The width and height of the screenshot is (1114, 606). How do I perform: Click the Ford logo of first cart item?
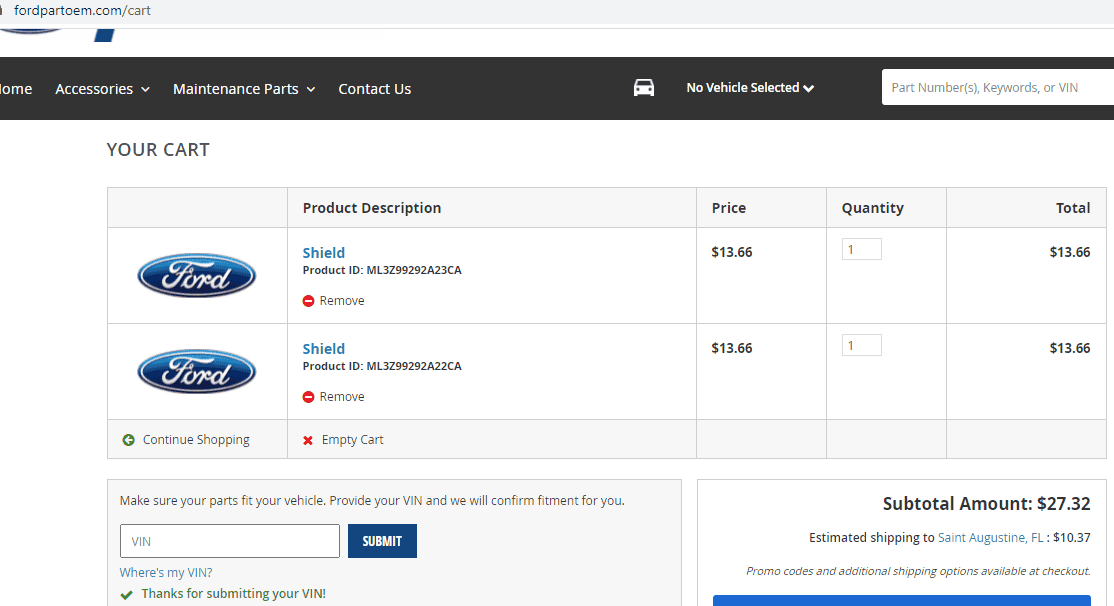197,275
